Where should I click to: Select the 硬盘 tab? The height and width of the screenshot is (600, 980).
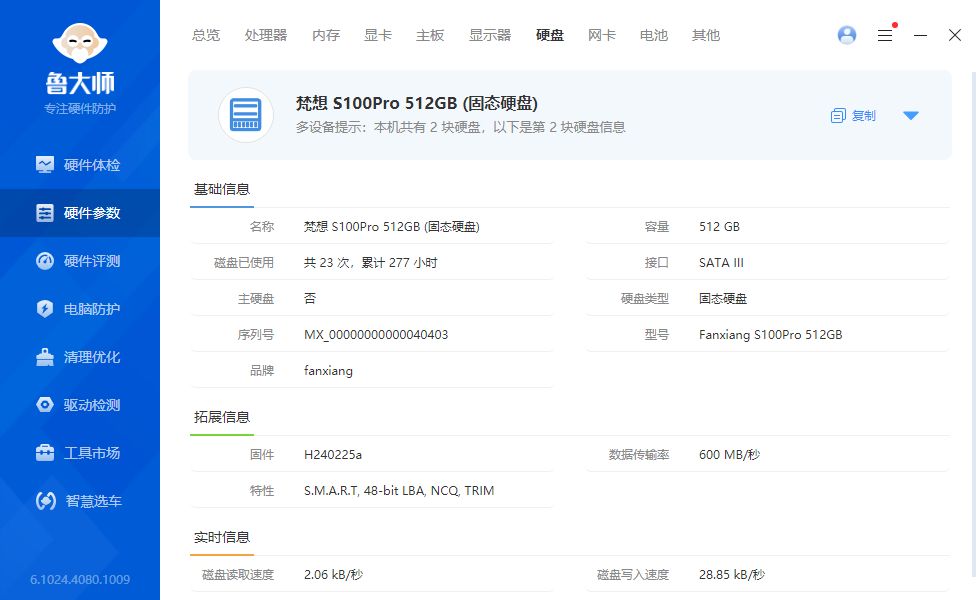coord(550,35)
